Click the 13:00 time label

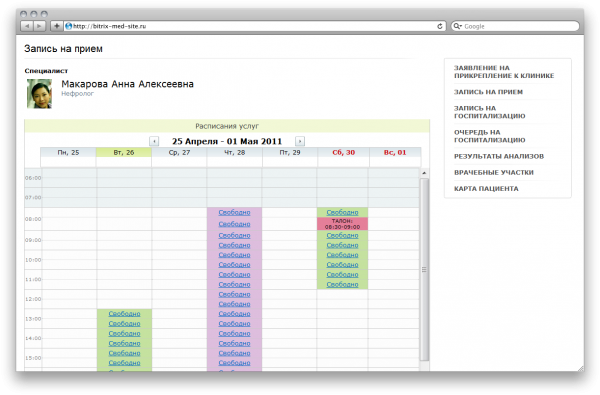pyautogui.click(x=33, y=318)
